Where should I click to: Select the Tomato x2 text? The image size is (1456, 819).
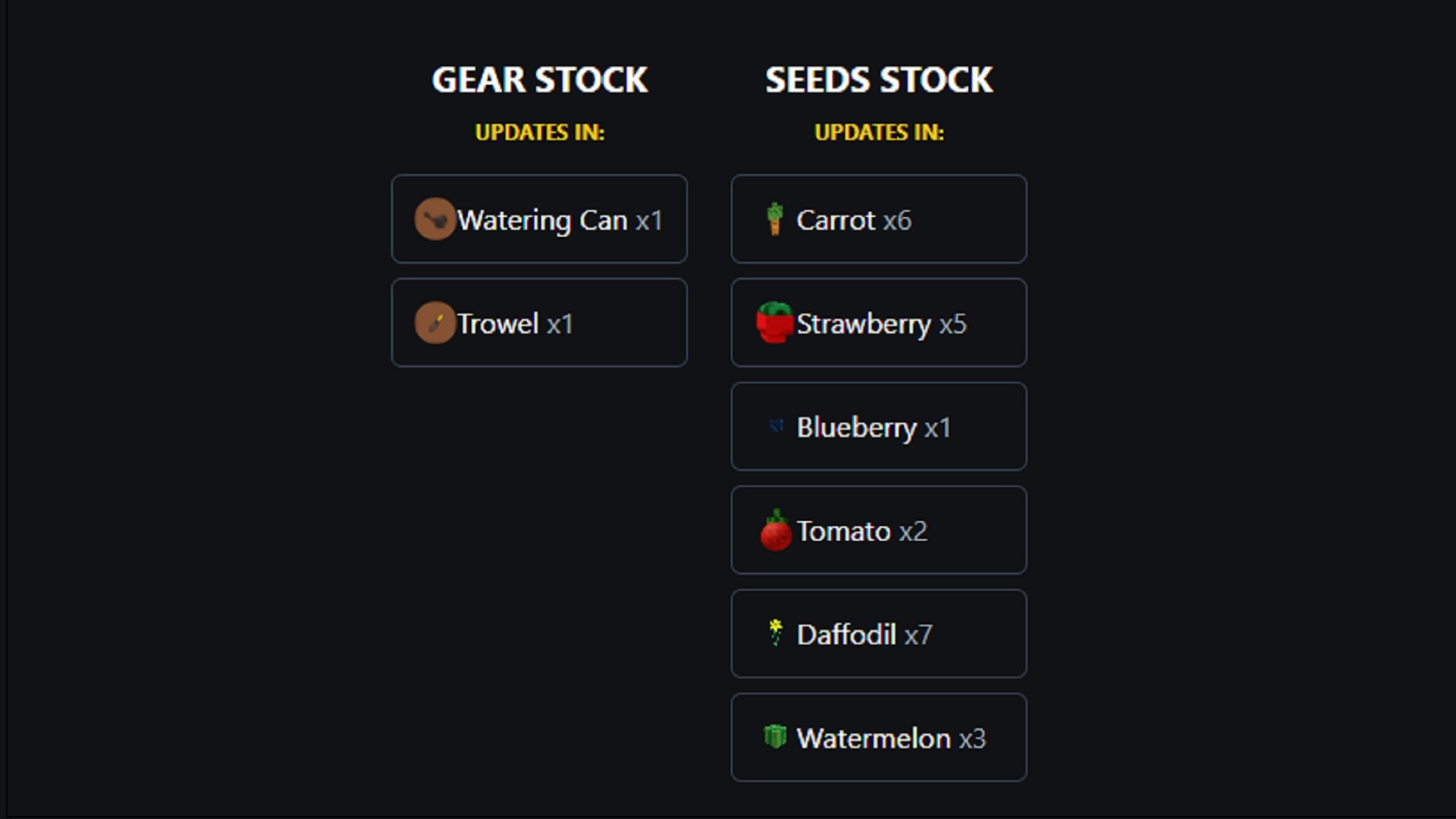click(x=861, y=531)
